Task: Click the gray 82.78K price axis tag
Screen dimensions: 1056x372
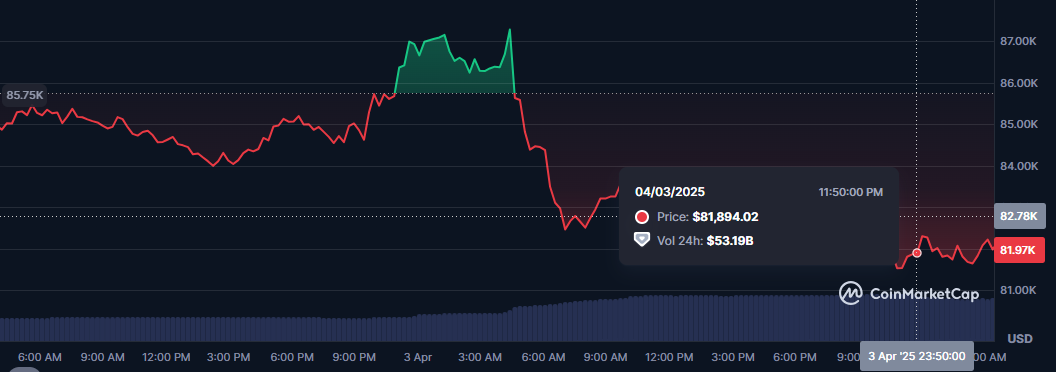Action: point(1019,216)
